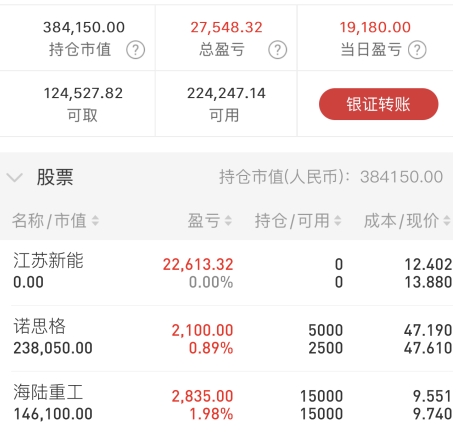Image resolution: width=461 pixels, height=435 pixels.
Task: Sort by 盈亏 column arrows
Action: click(x=228, y=220)
